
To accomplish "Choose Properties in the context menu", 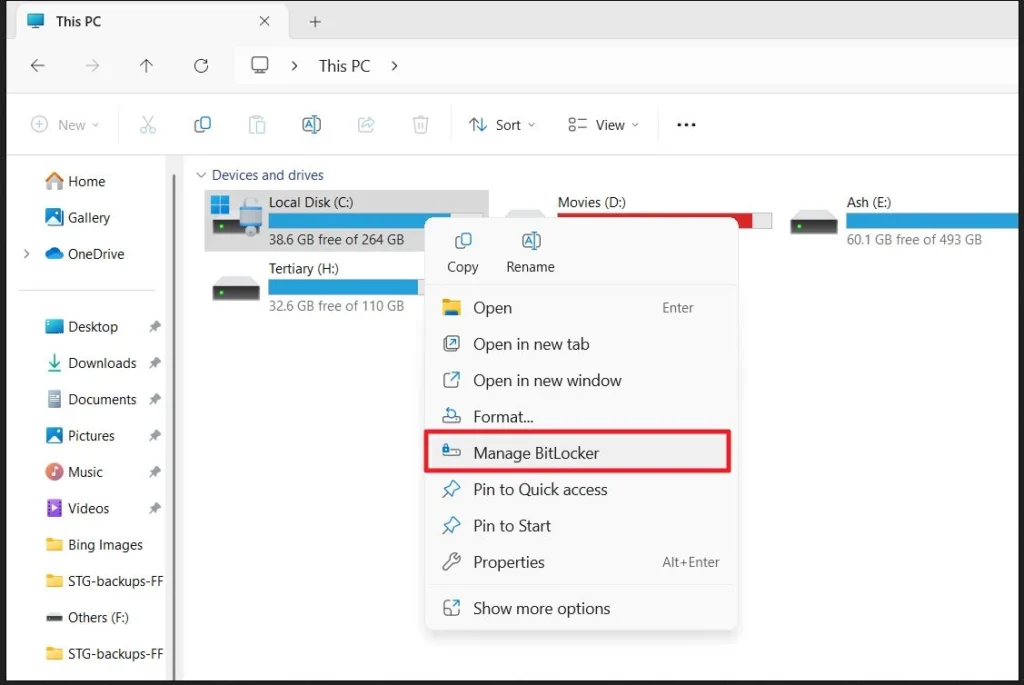I will [x=509, y=562].
